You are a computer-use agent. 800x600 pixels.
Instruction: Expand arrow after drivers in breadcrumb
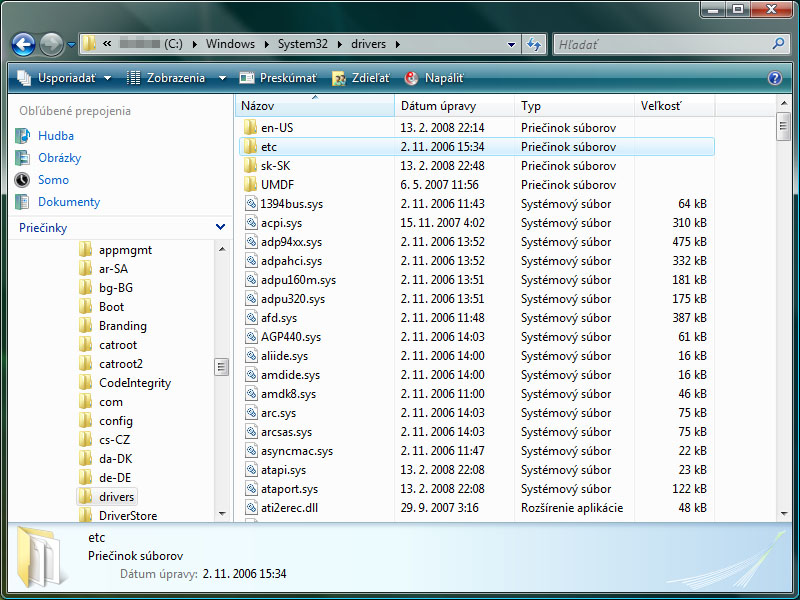coord(397,44)
